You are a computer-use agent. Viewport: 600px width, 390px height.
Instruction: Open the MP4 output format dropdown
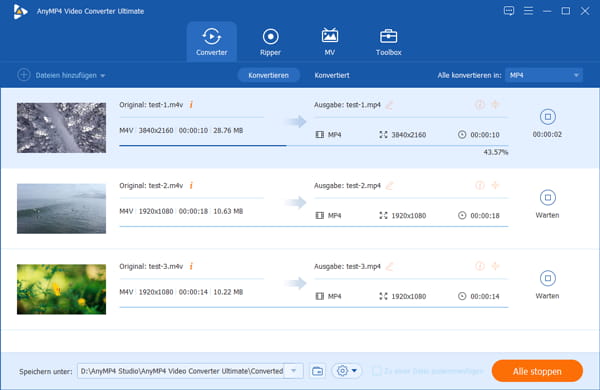coord(544,75)
